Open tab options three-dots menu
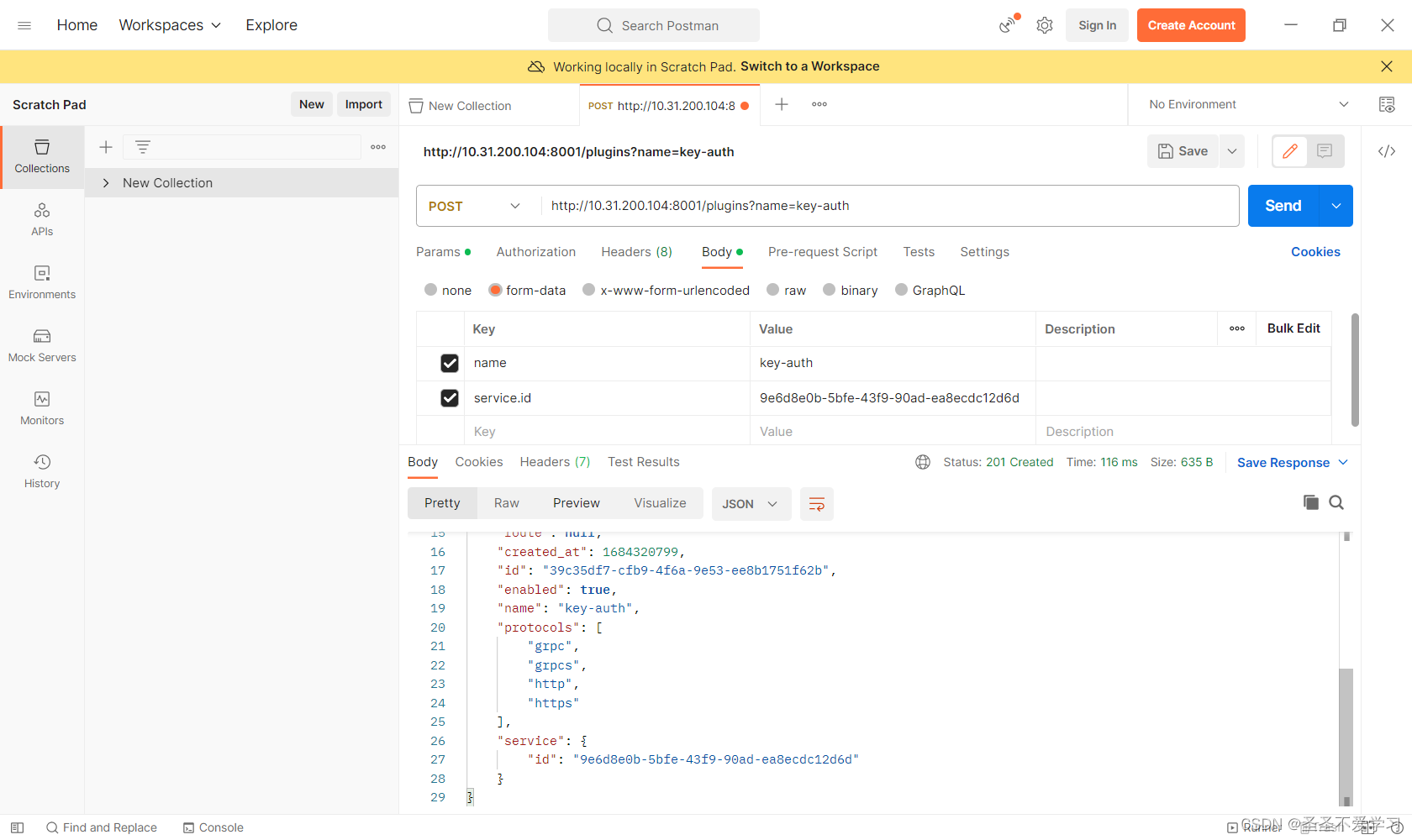Screen dimensions: 1412x840 click(x=819, y=104)
